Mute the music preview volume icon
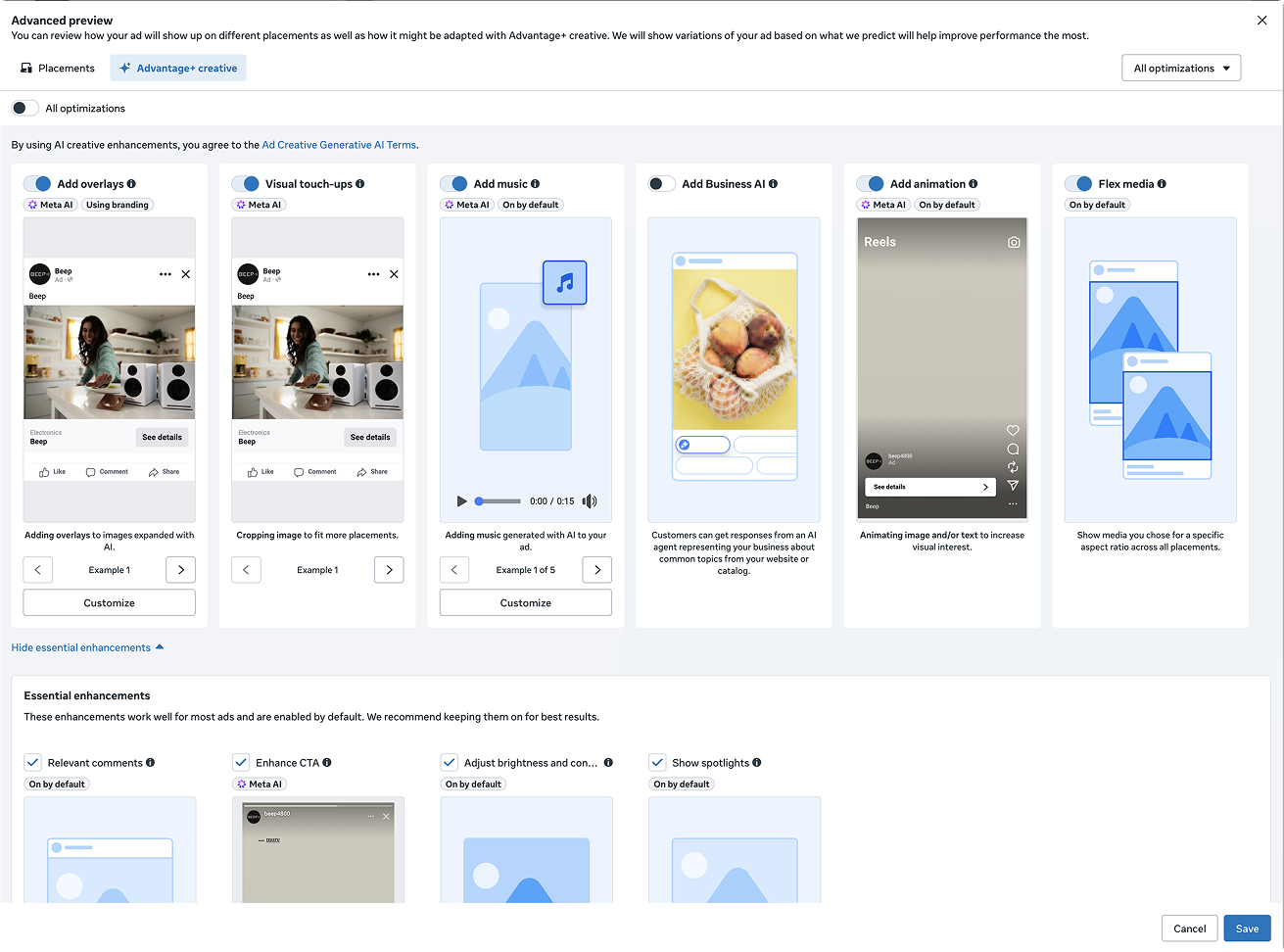Image resolution: width=1284 pixels, height=952 pixels. click(x=590, y=501)
